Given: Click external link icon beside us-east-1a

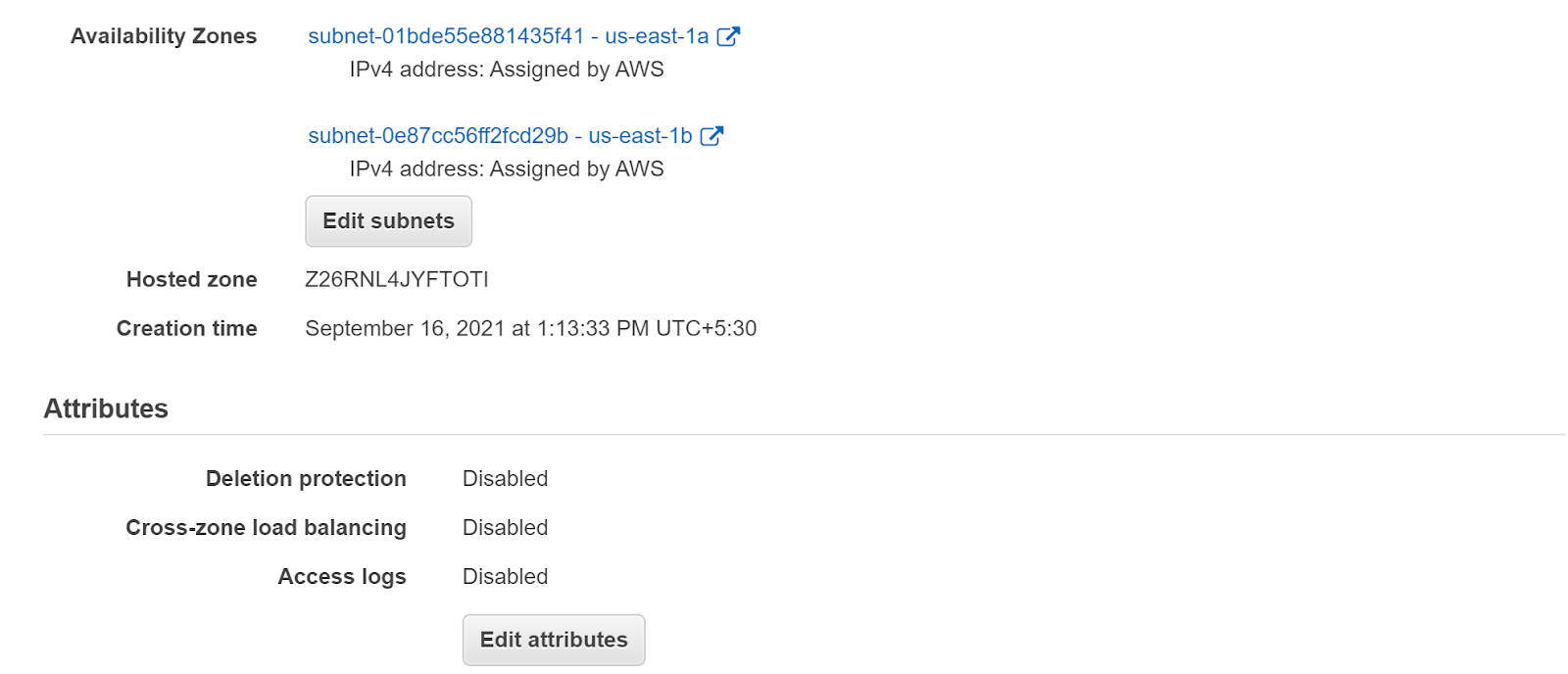Looking at the screenshot, I should (728, 36).
